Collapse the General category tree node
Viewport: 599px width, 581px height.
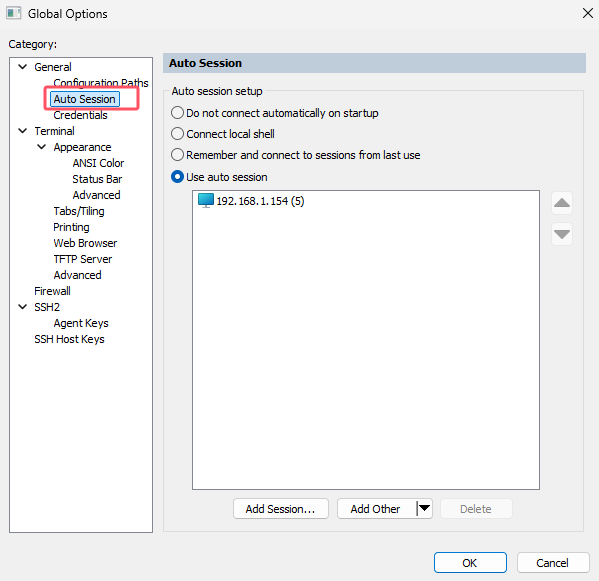click(23, 67)
